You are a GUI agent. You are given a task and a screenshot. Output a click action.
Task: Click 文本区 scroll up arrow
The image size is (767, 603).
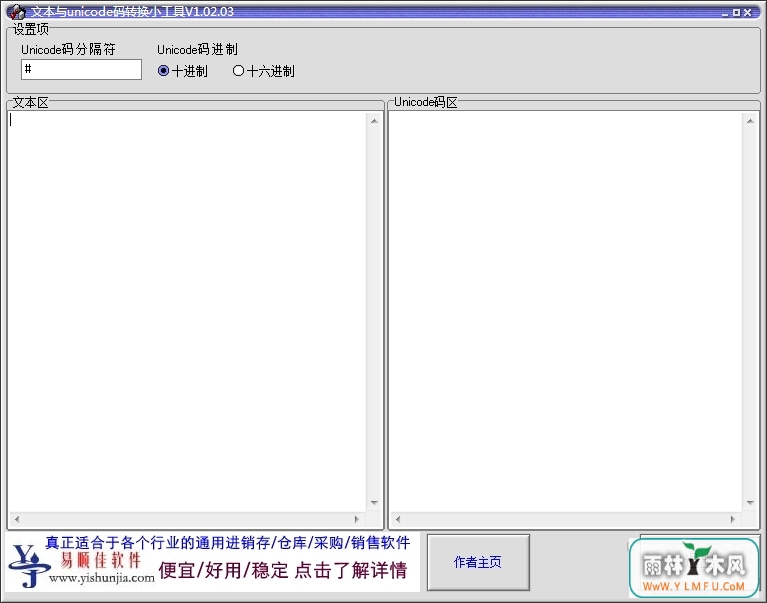point(374,121)
